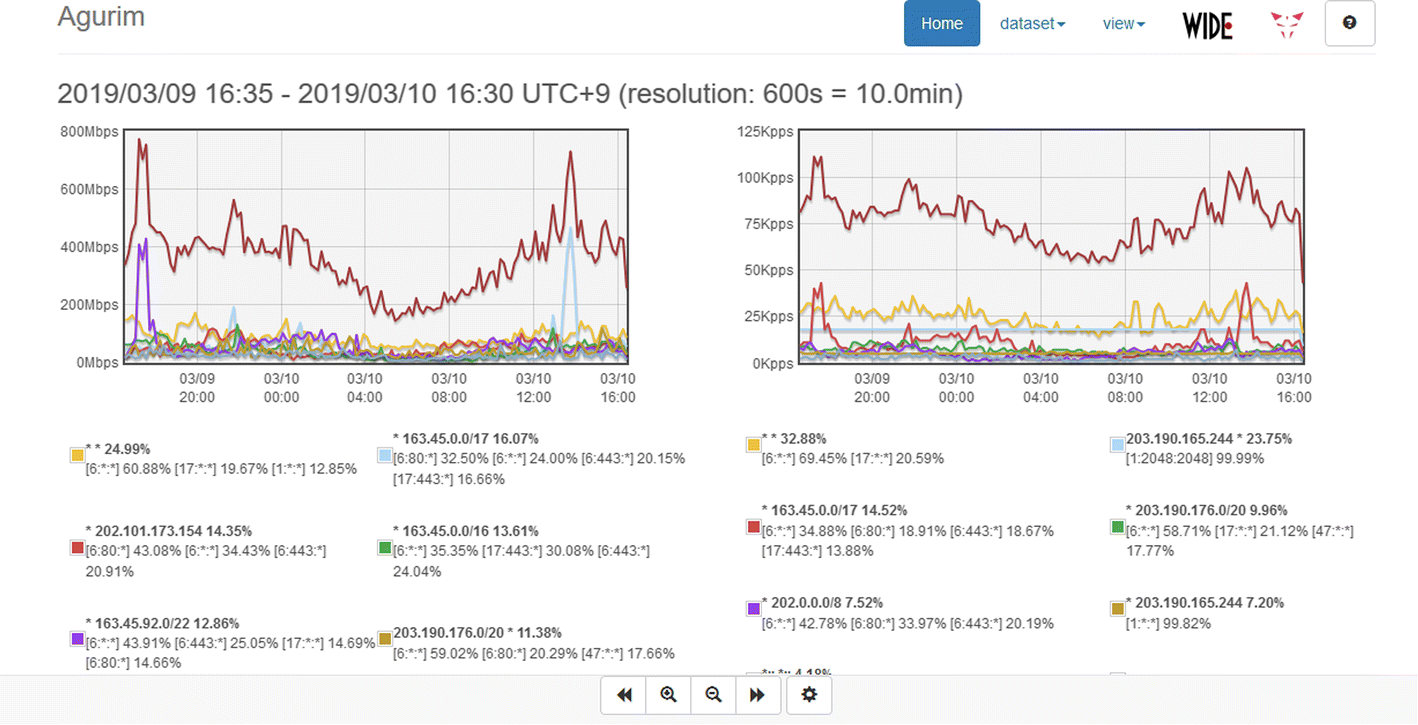The width and height of the screenshot is (1418, 725).
Task: Select legend label * * 24.99%
Action: [x=118, y=449]
